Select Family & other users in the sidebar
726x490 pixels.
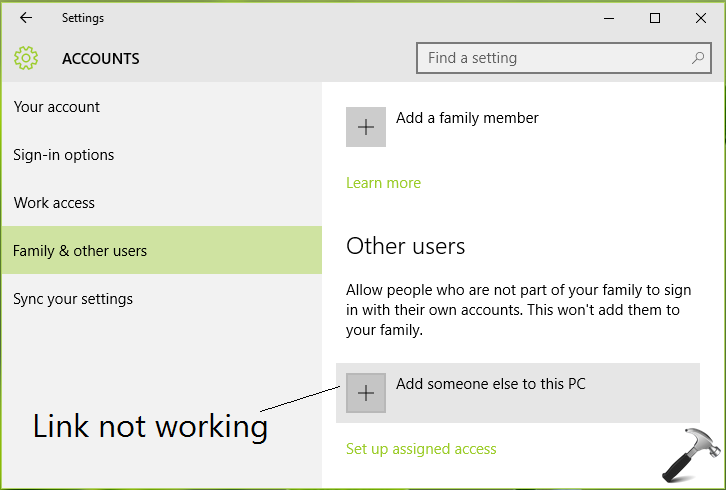coord(80,251)
